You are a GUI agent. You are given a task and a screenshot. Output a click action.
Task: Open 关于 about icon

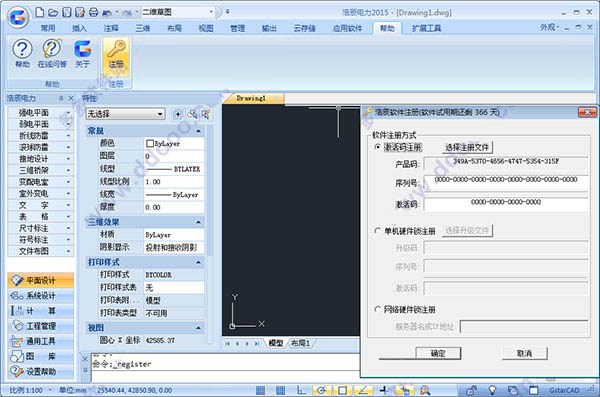click(x=82, y=54)
